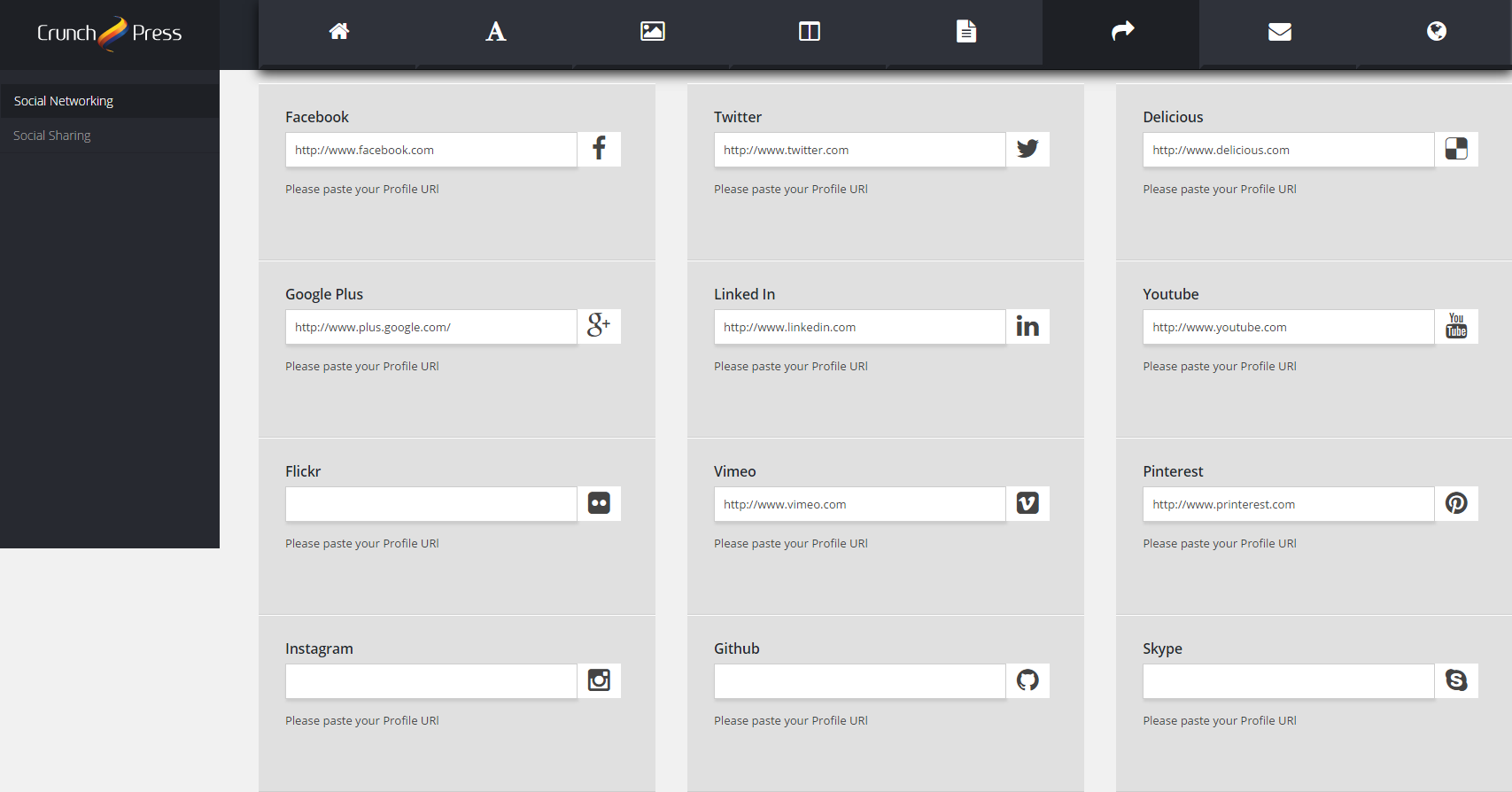Focus the Pinterest URL field
Image resolution: width=1512 pixels, height=792 pixels.
coord(1289,504)
